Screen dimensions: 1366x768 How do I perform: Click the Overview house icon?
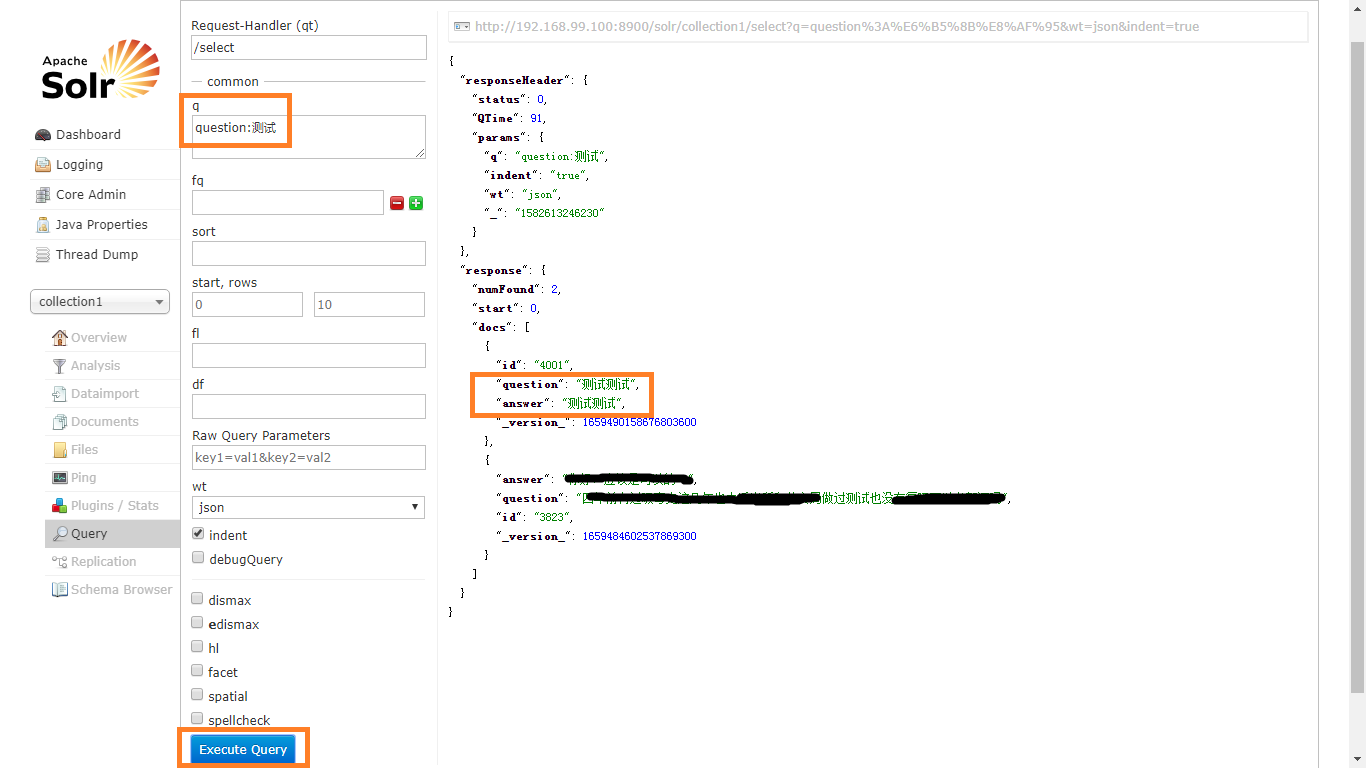(60, 338)
